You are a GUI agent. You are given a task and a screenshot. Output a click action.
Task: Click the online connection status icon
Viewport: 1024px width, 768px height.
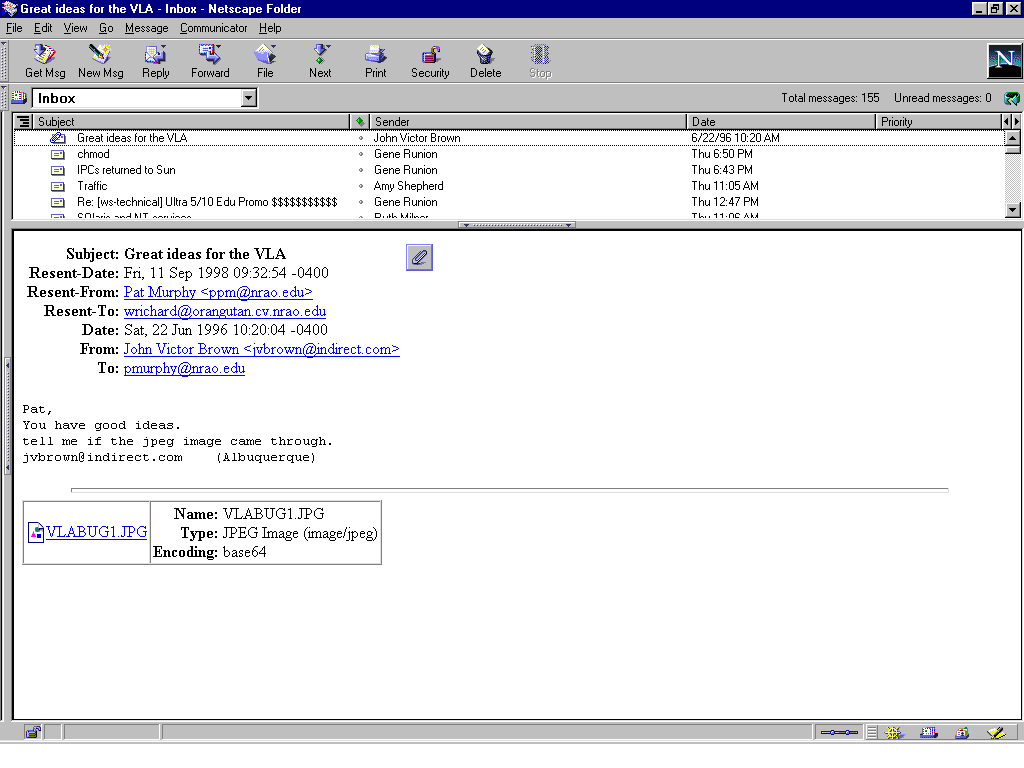839,733
